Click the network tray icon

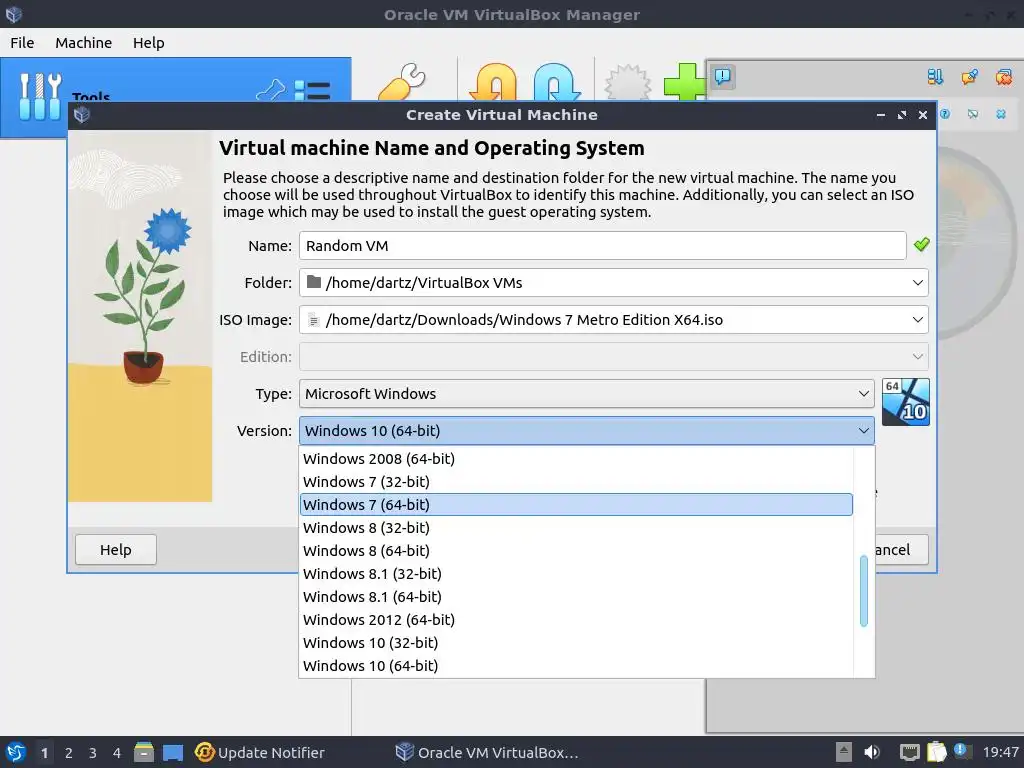[x=910, y=752]
